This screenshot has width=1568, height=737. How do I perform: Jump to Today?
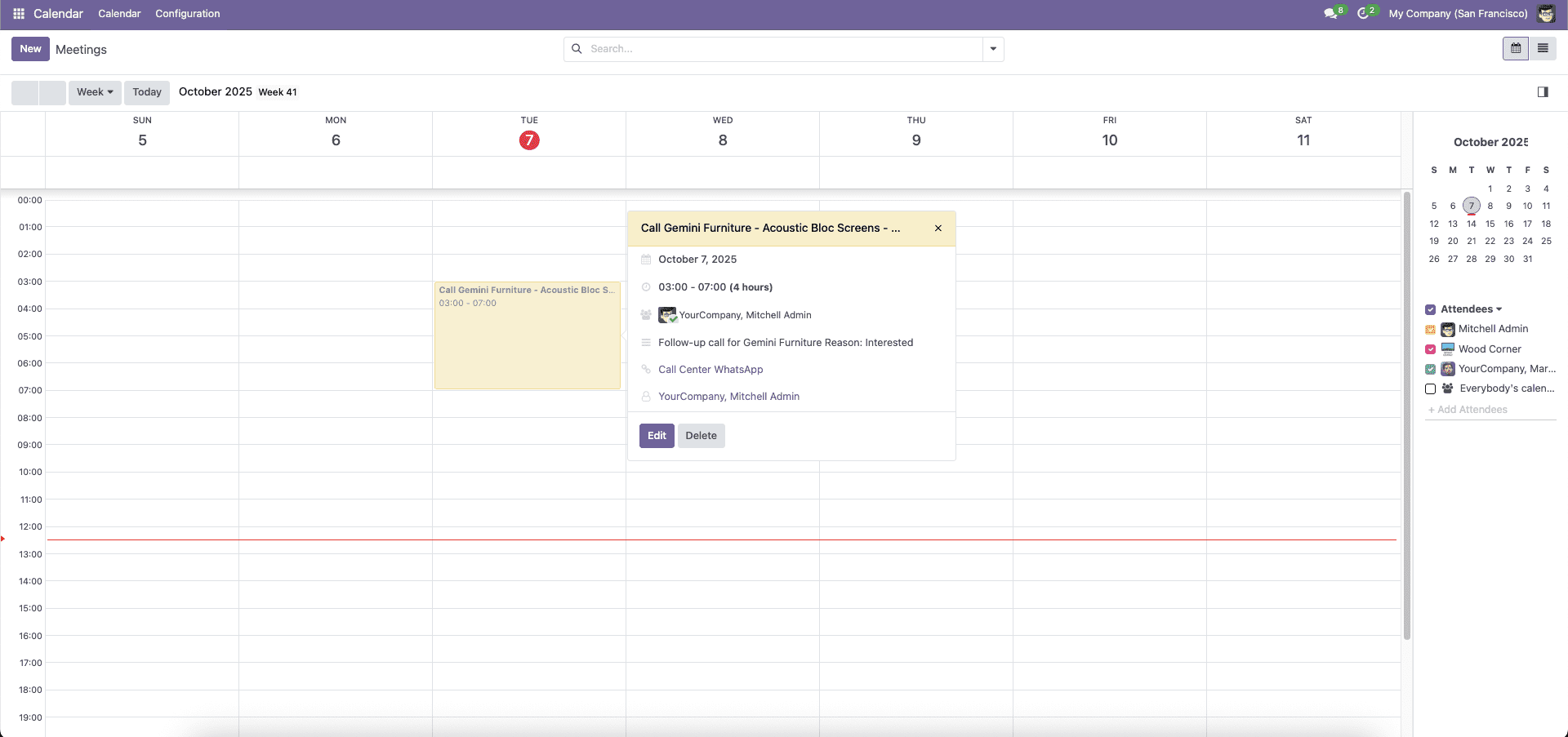pos(147,92)
